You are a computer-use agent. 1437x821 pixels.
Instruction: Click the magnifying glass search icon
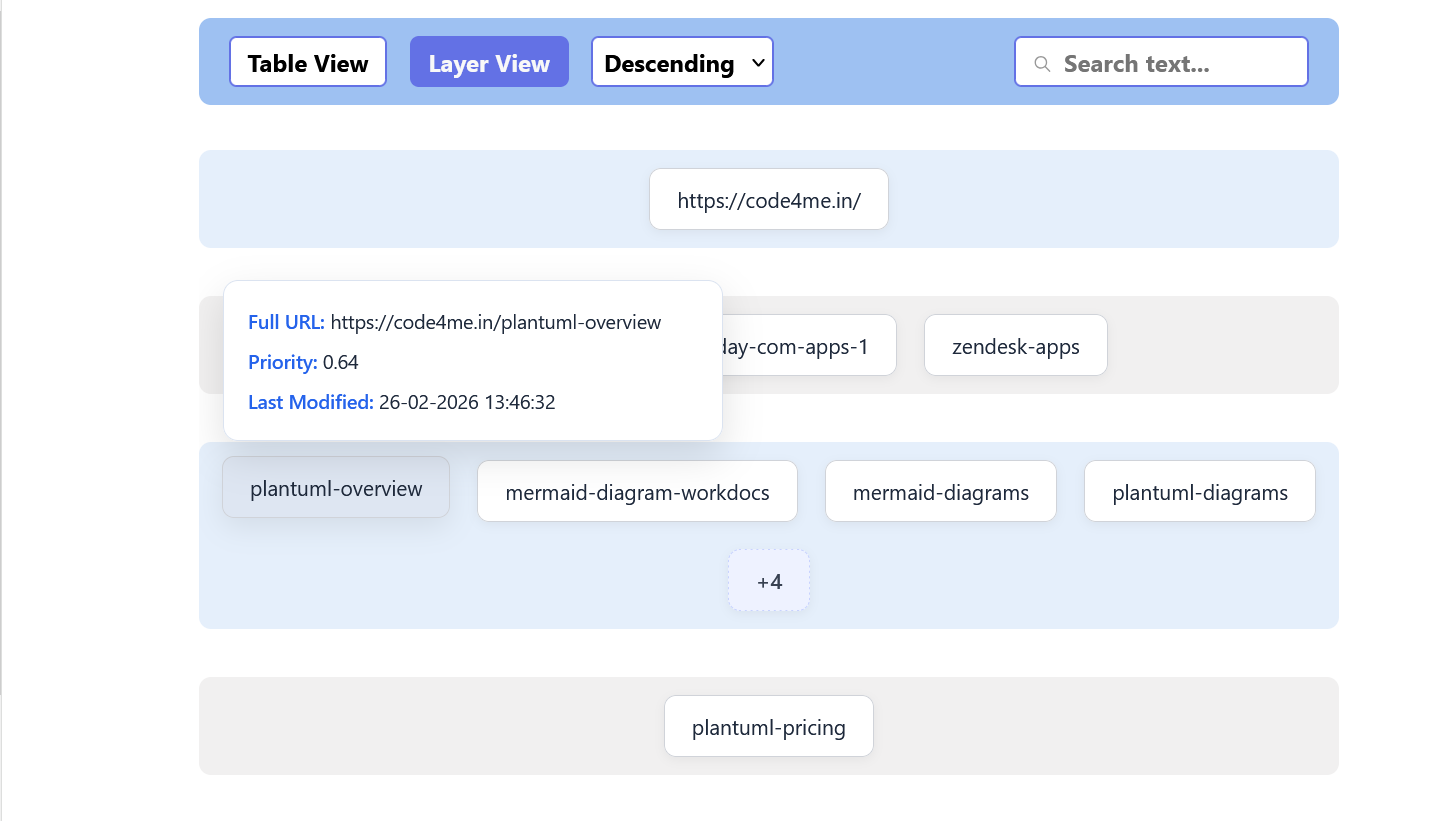coord(1041,63)
